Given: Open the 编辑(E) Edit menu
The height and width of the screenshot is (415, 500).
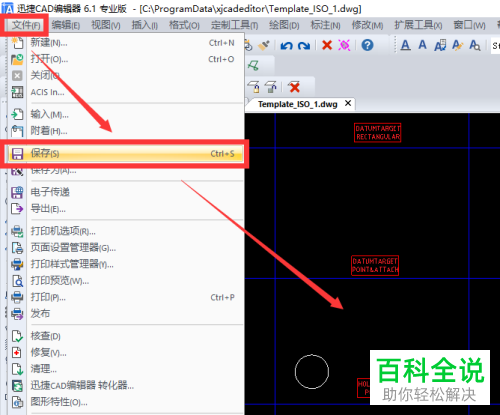Looking at the screenshot, I should pyautogui.click(x=66, y=25).
